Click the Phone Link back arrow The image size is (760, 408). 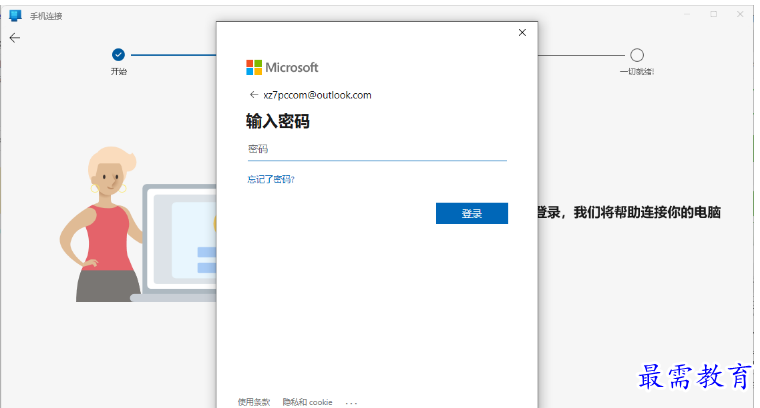15,38
